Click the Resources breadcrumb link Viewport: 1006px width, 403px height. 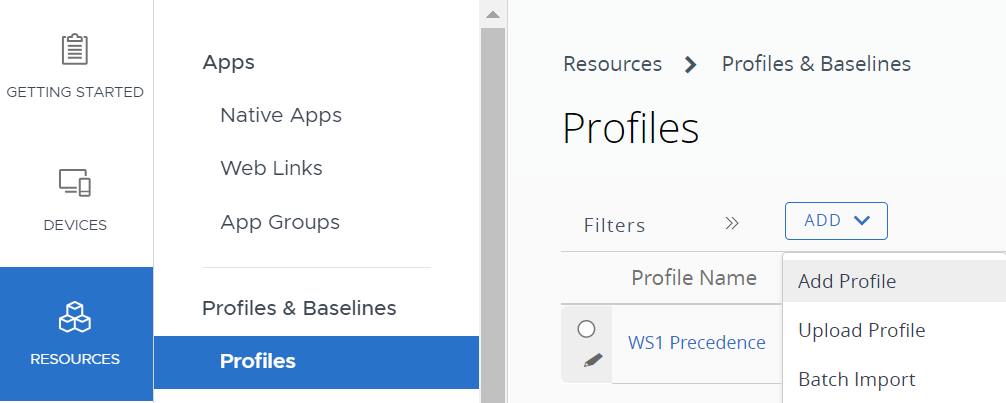click(x=612, y=64)
